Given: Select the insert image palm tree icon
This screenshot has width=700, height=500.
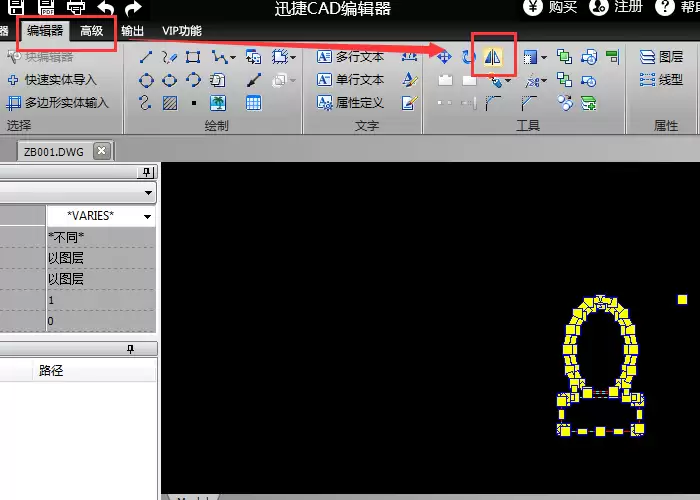Looking at the screenshot, I should point(218,103).
